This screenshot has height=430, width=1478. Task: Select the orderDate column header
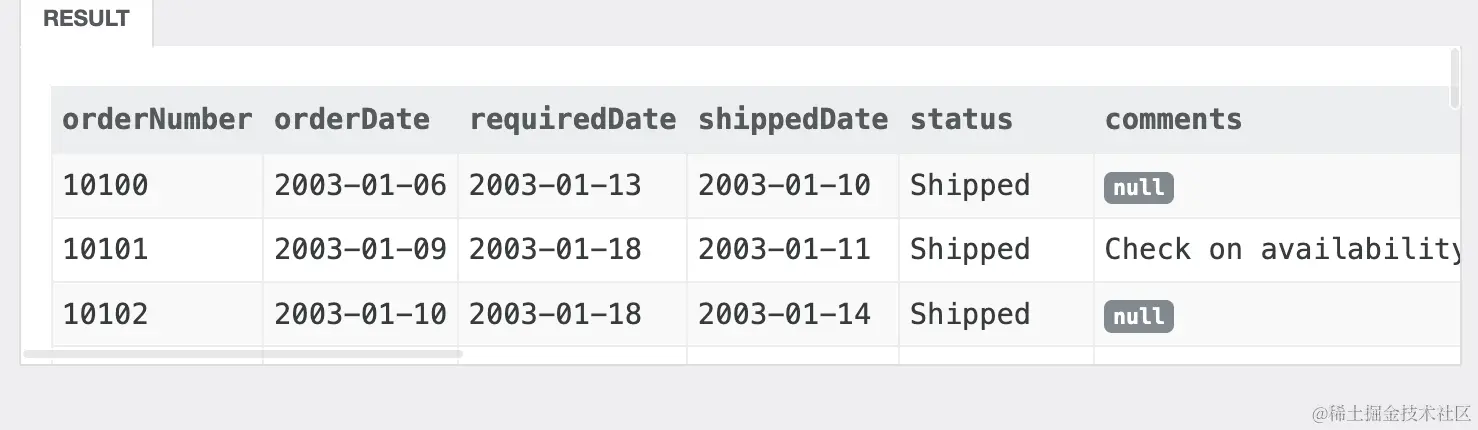[x=360, y=120]
